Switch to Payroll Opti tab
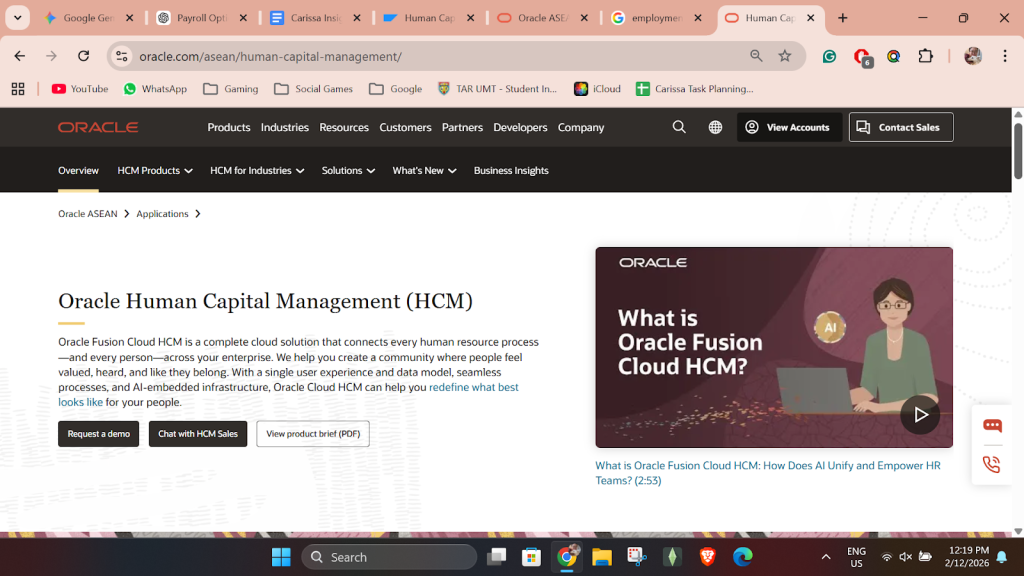This screenshot has height=576, width=1024. [x=201, y=18]
